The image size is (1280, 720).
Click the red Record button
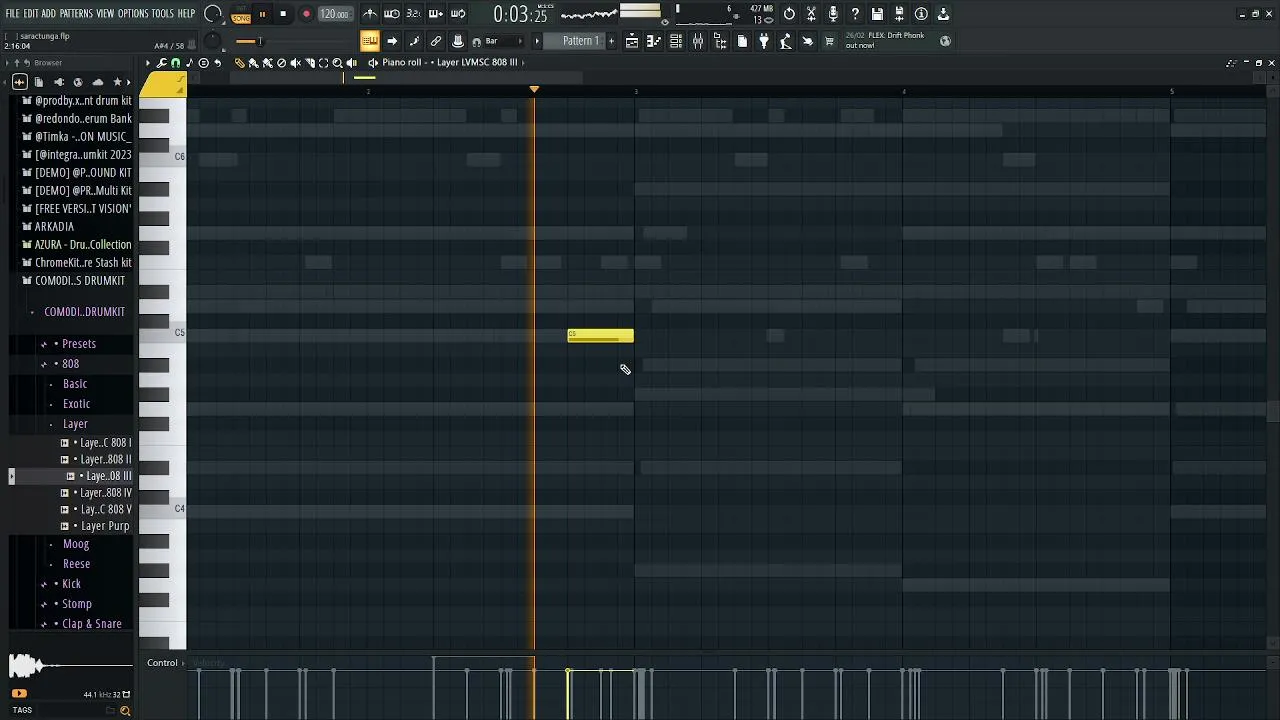click(x=306, y=14)
